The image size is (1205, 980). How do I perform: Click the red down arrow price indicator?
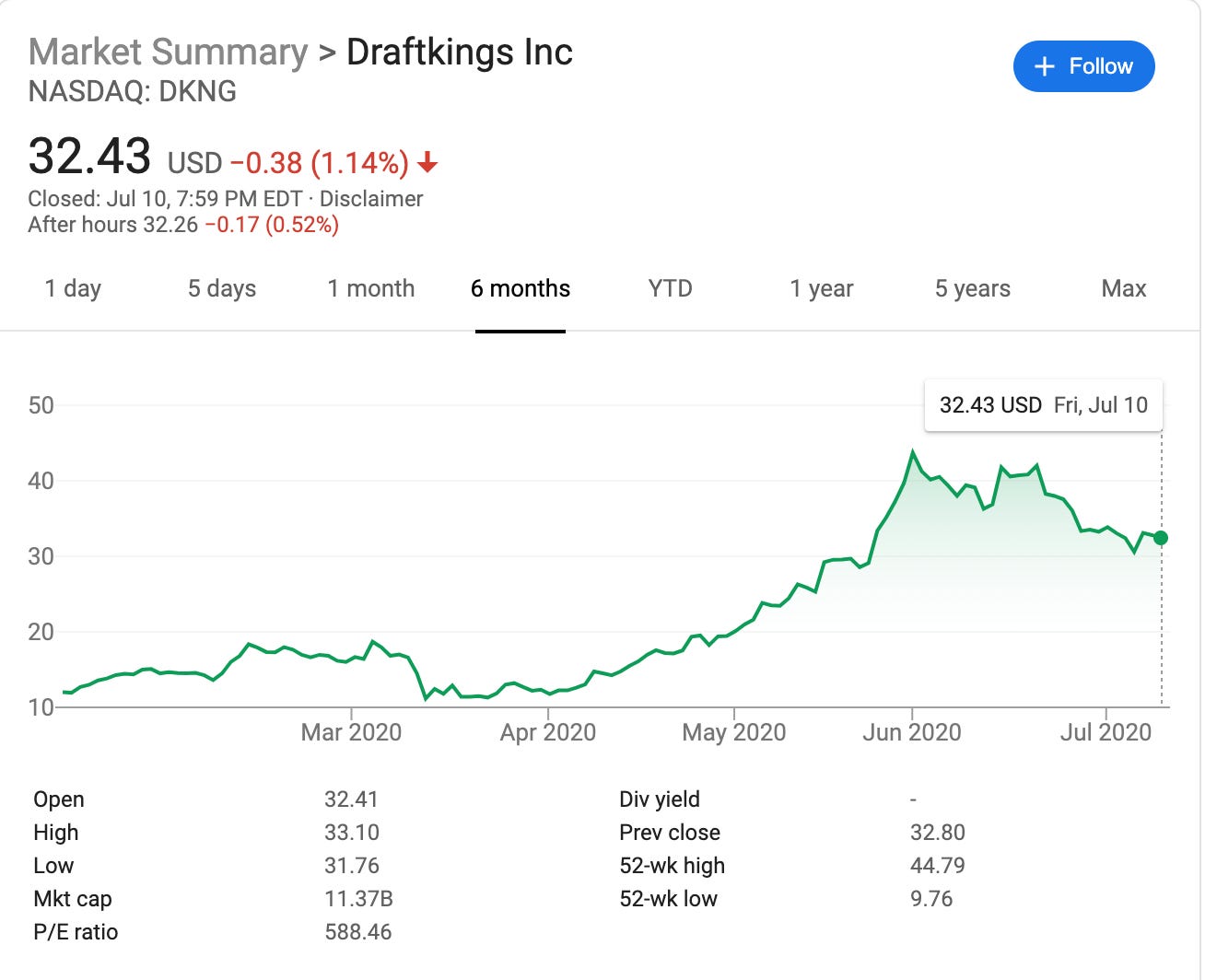click(427, 164)
